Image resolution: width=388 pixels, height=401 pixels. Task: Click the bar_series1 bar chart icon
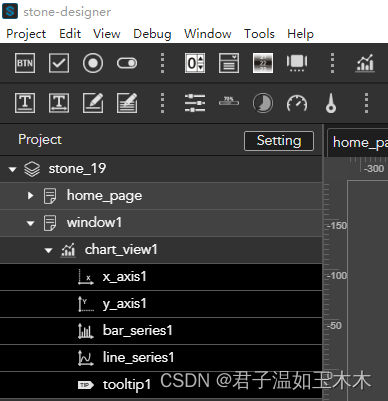click(86, 331)
